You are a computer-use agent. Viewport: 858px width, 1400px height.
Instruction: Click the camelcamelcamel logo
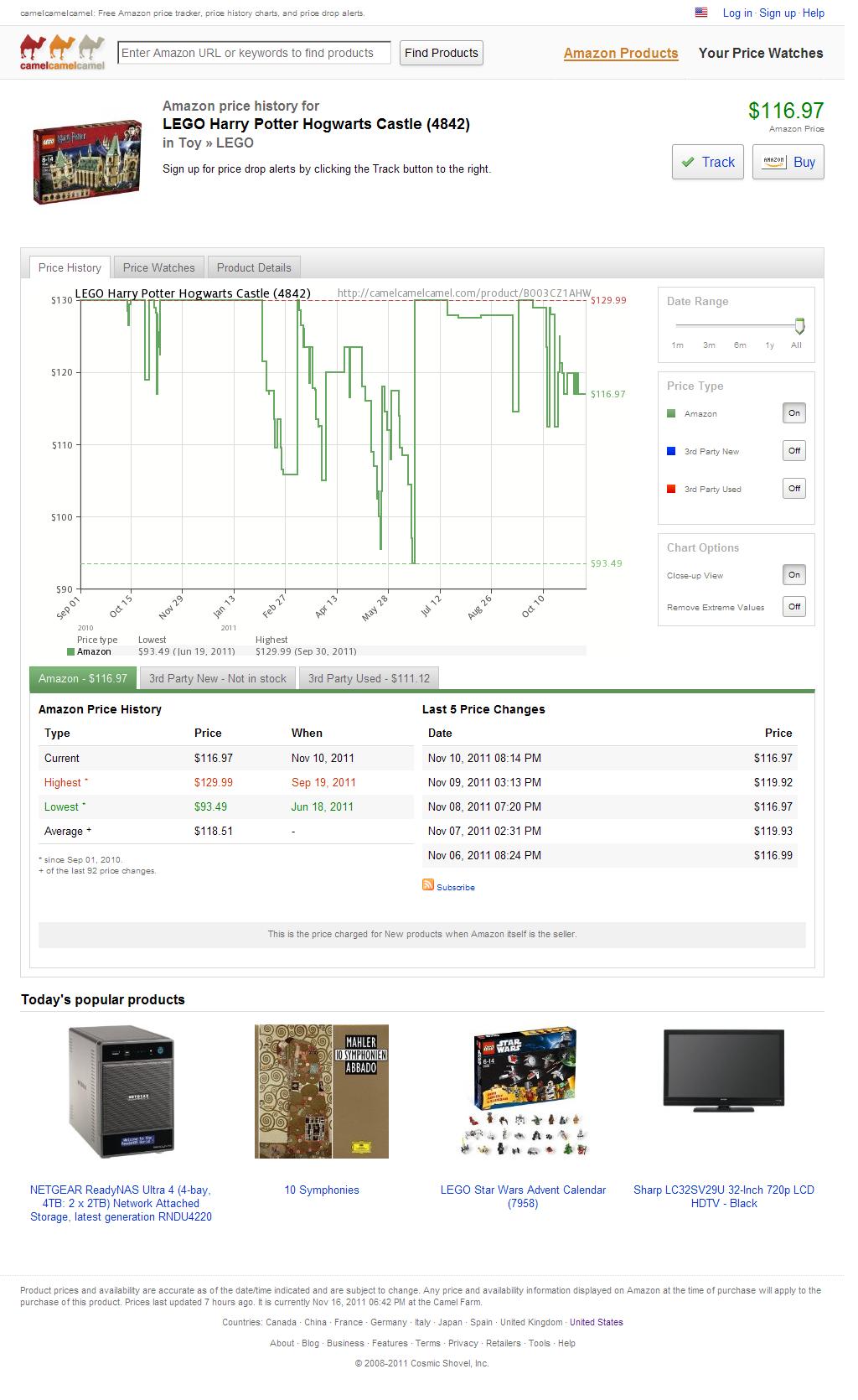[63, 53]
